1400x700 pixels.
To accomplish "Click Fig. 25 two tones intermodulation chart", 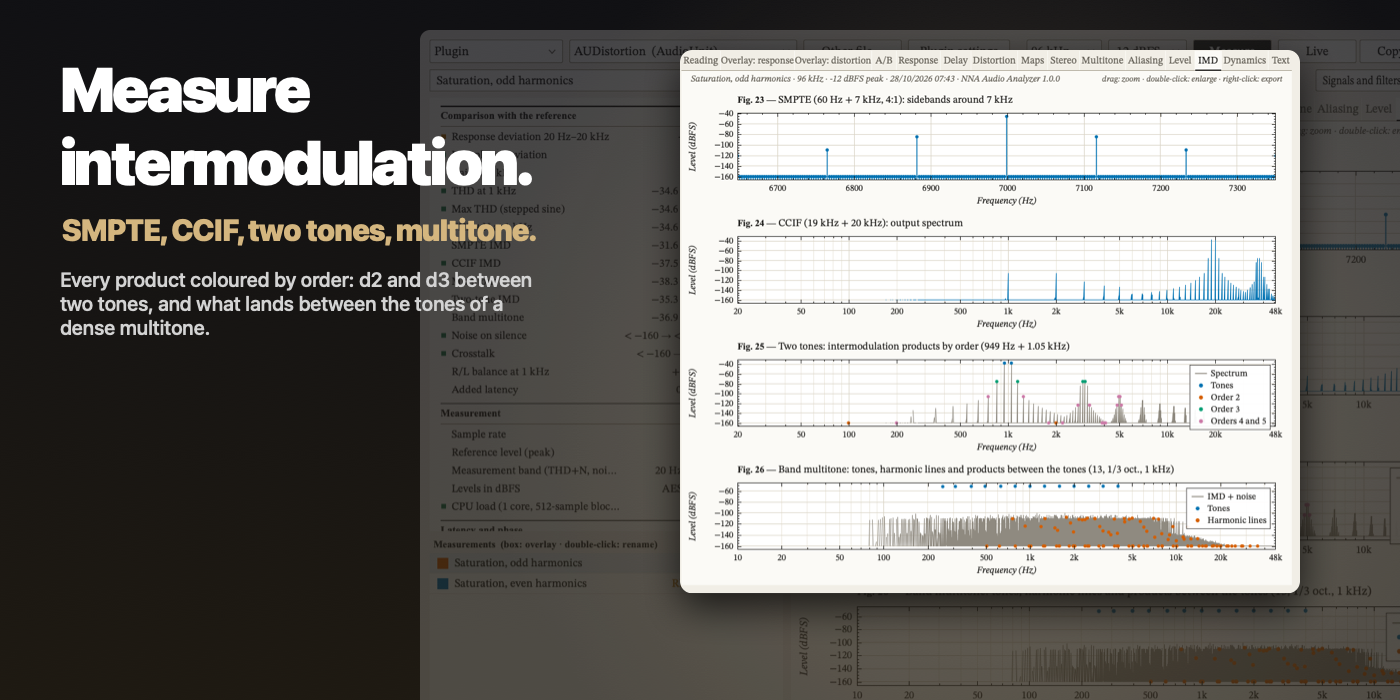I will [1006, 392].
